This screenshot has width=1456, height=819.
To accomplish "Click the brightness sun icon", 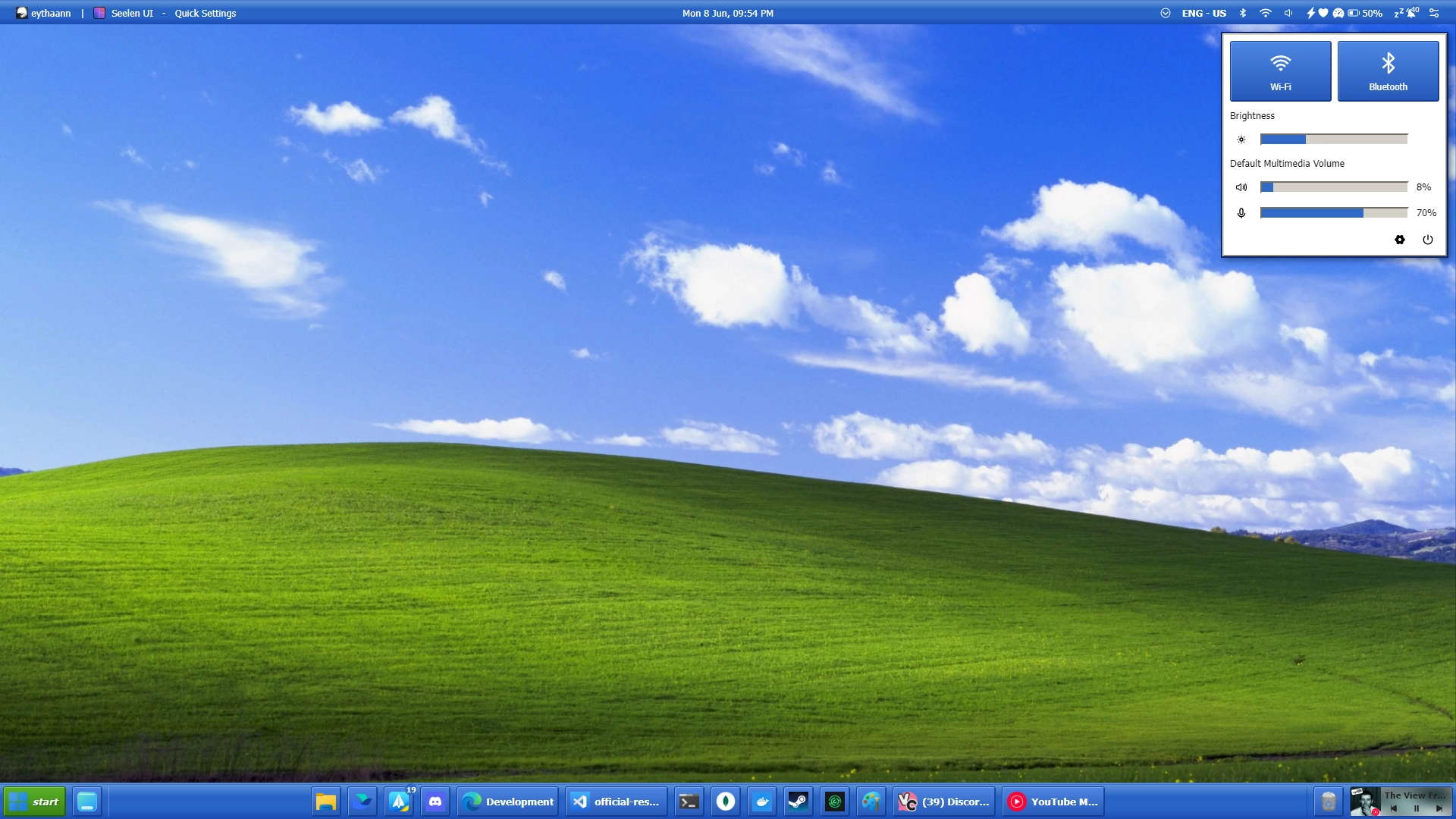I will [1241, 140].
